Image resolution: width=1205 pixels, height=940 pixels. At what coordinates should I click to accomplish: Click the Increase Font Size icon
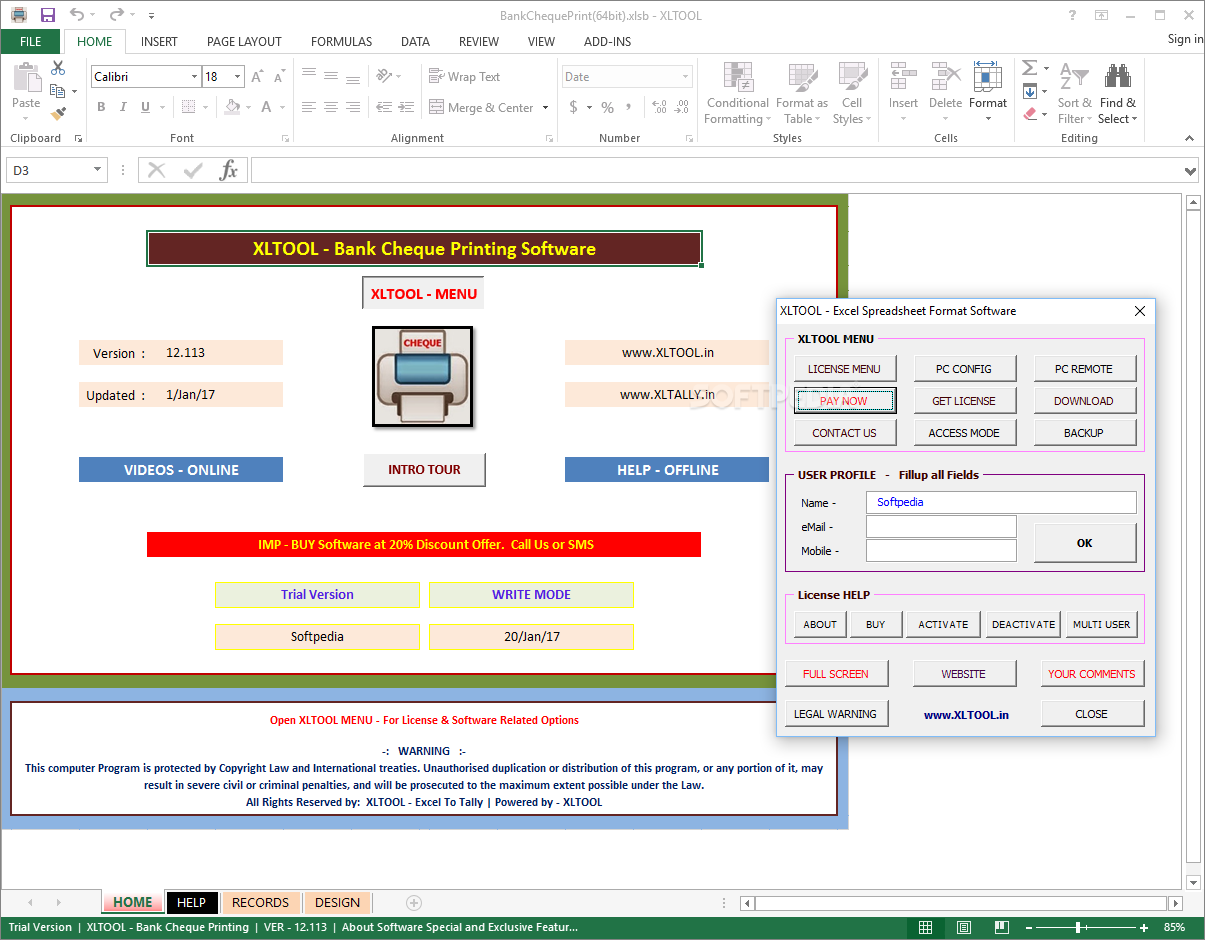click(257, 76)
